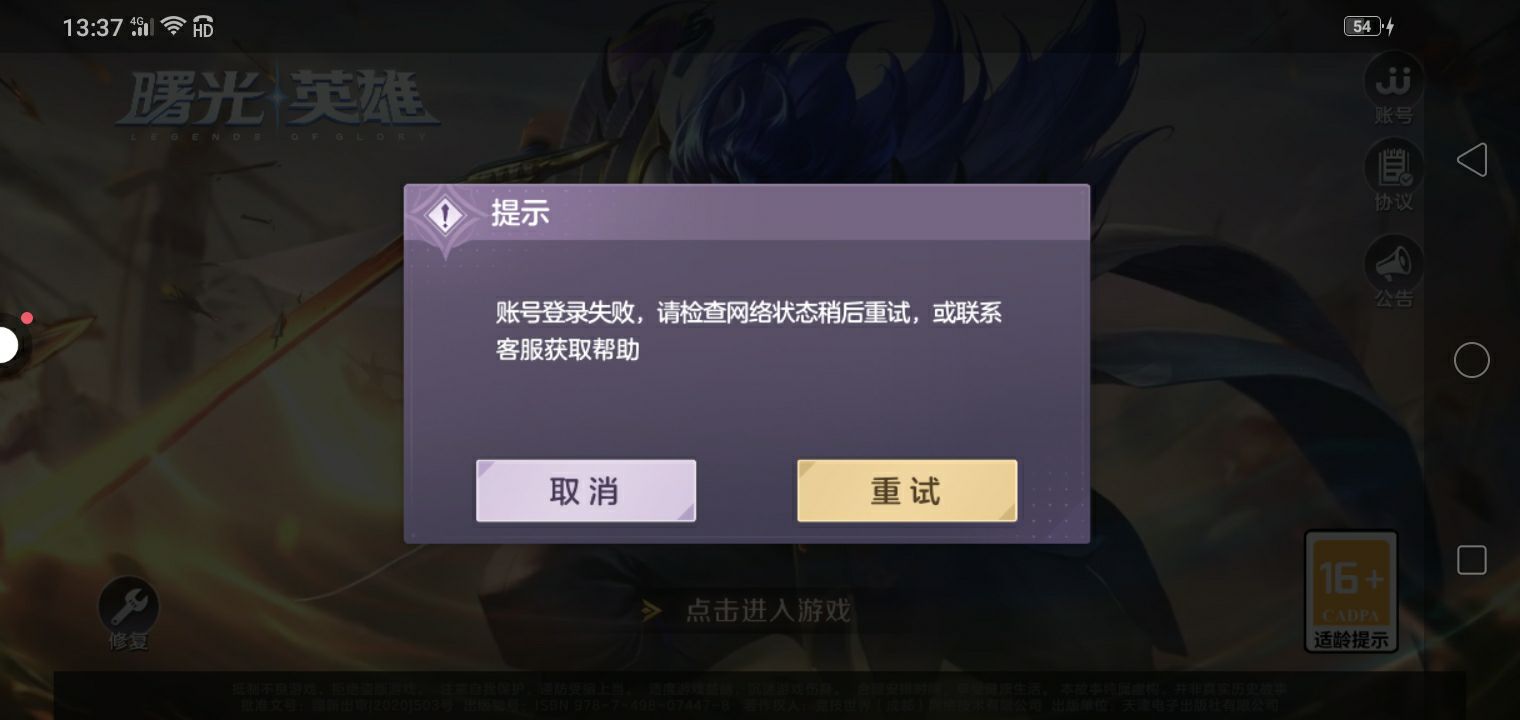Tap the 13:37 clock in status bar
The width and height of the screenshot is (1520, 720).
tap(92, 28)
